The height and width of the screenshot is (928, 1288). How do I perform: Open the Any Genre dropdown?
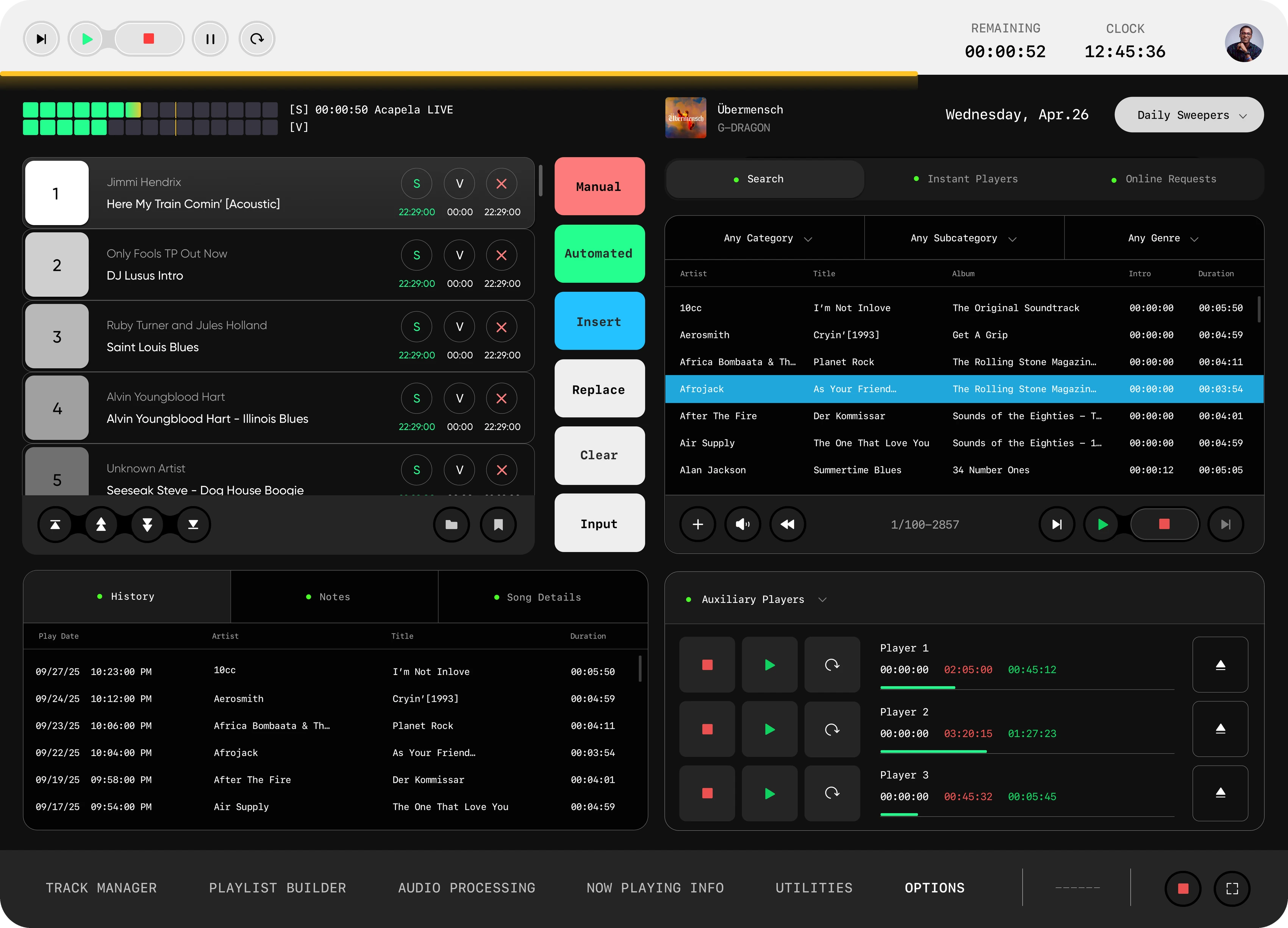coord(1164,238)
